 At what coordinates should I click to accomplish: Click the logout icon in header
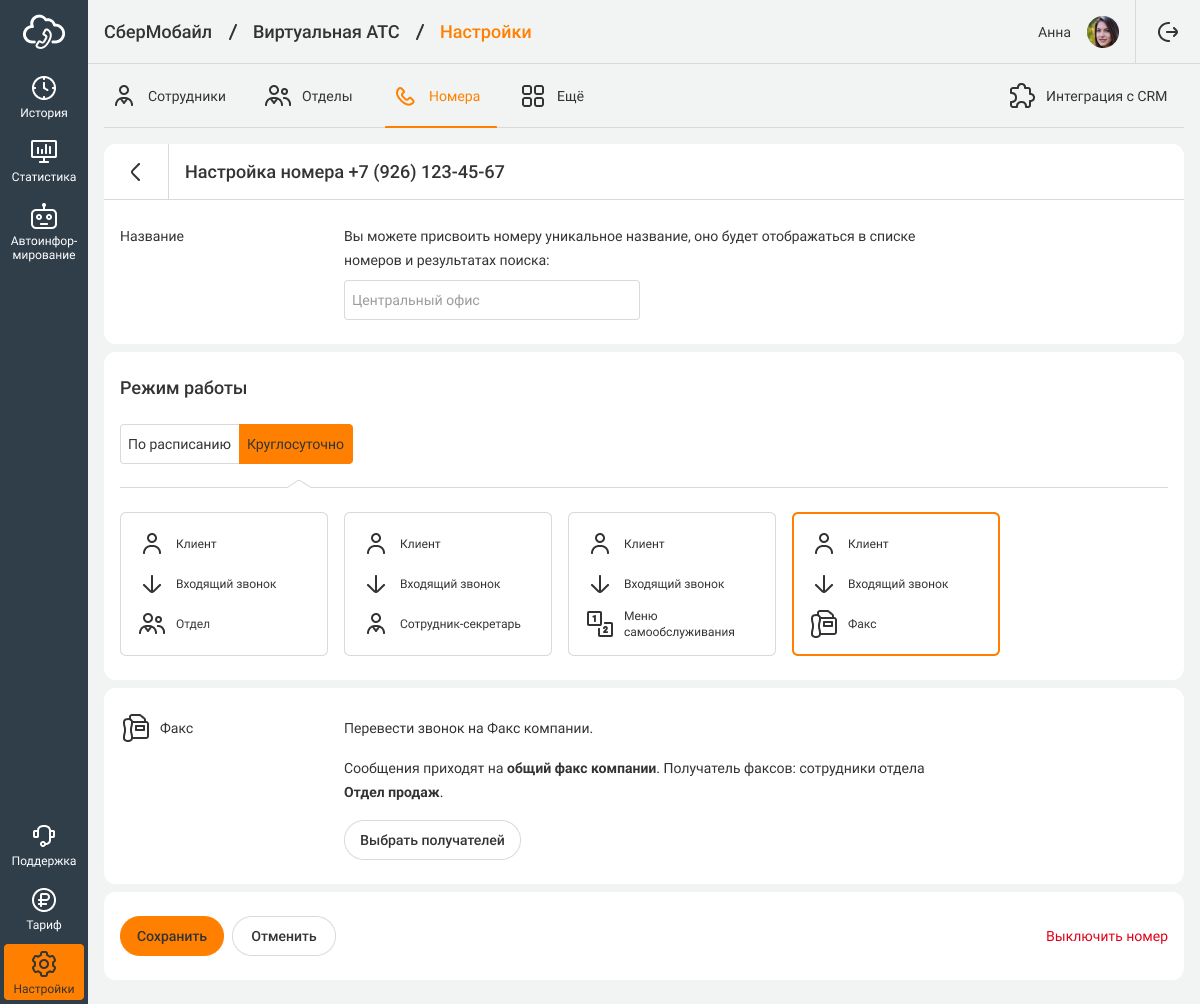click(x=1167, y=32)
